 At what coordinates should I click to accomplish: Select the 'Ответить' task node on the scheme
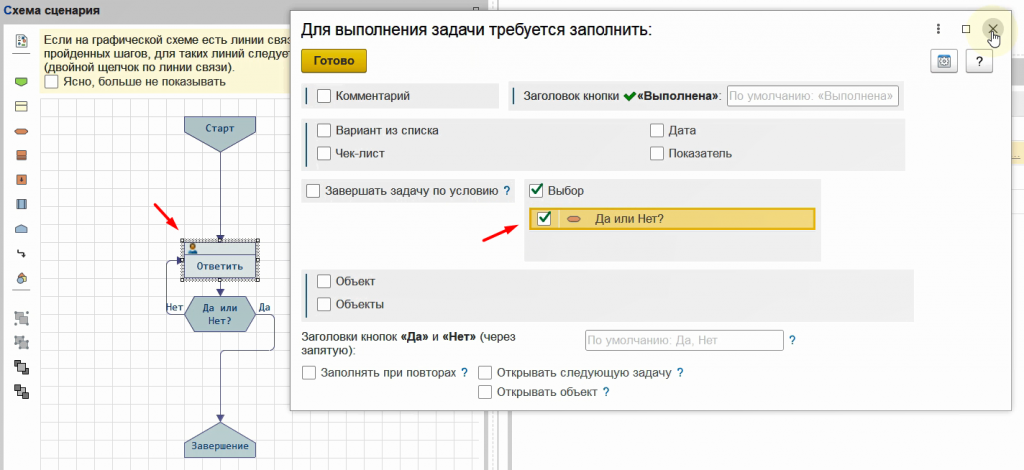(x=220, y=260)
